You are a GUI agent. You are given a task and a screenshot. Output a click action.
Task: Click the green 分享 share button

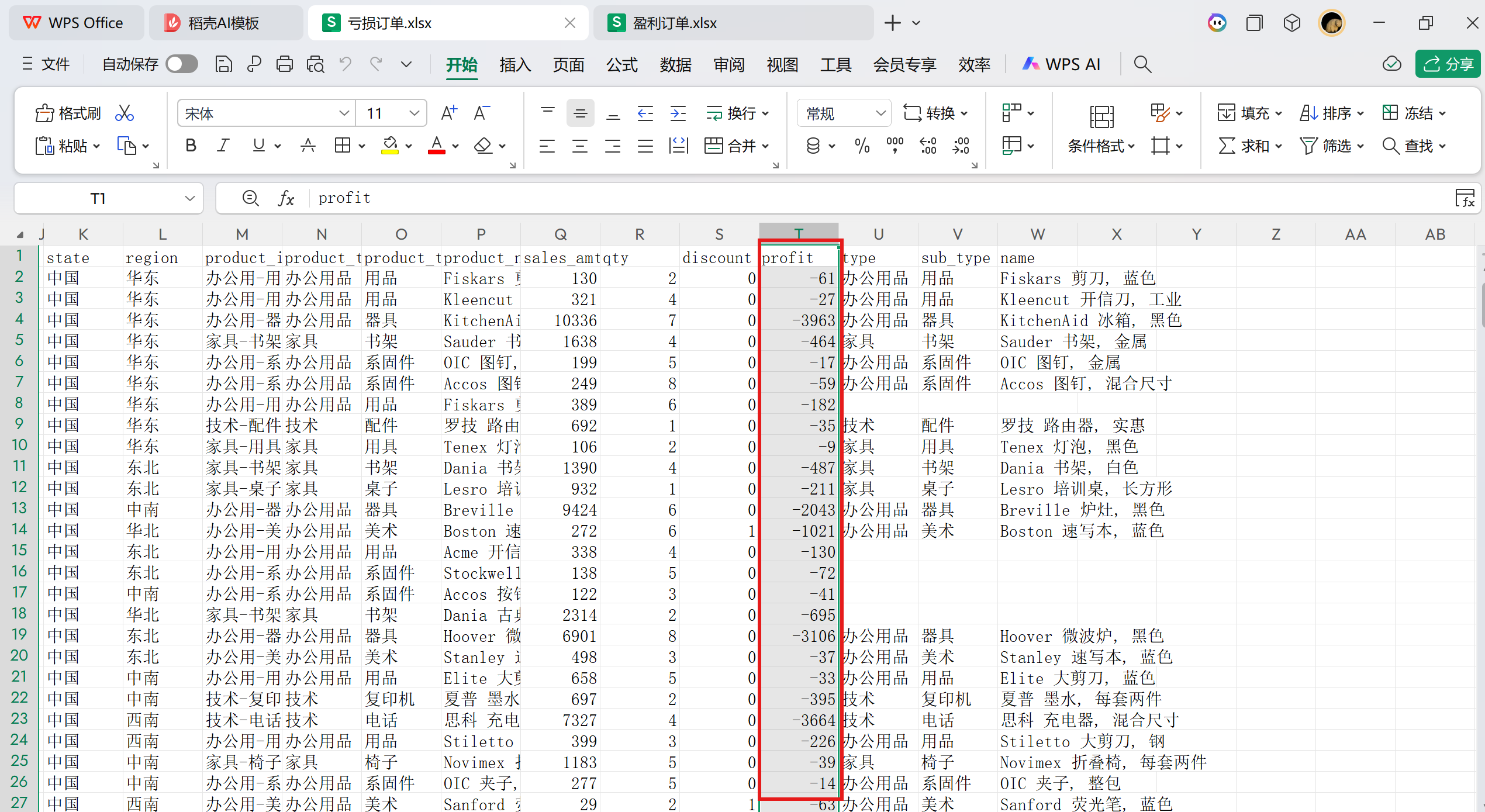(1447, 64)
